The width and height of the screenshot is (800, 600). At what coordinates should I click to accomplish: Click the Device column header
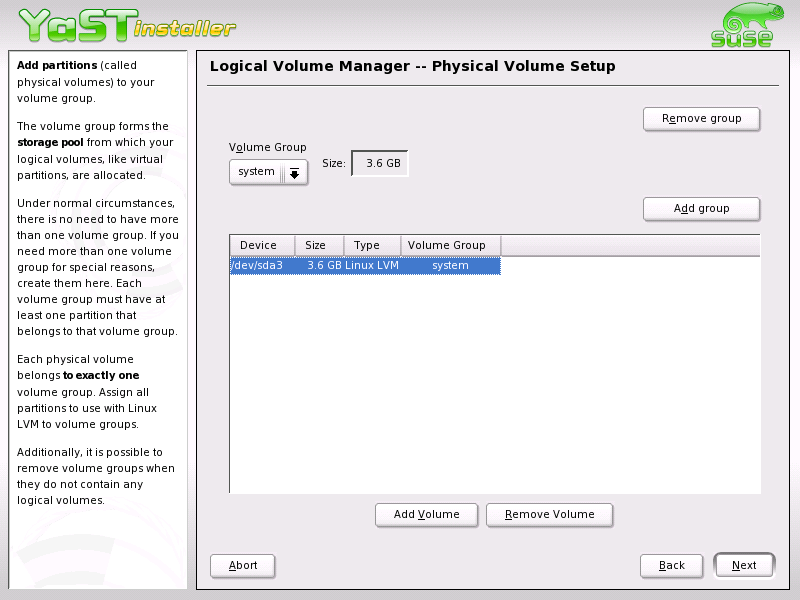(261, 245)
